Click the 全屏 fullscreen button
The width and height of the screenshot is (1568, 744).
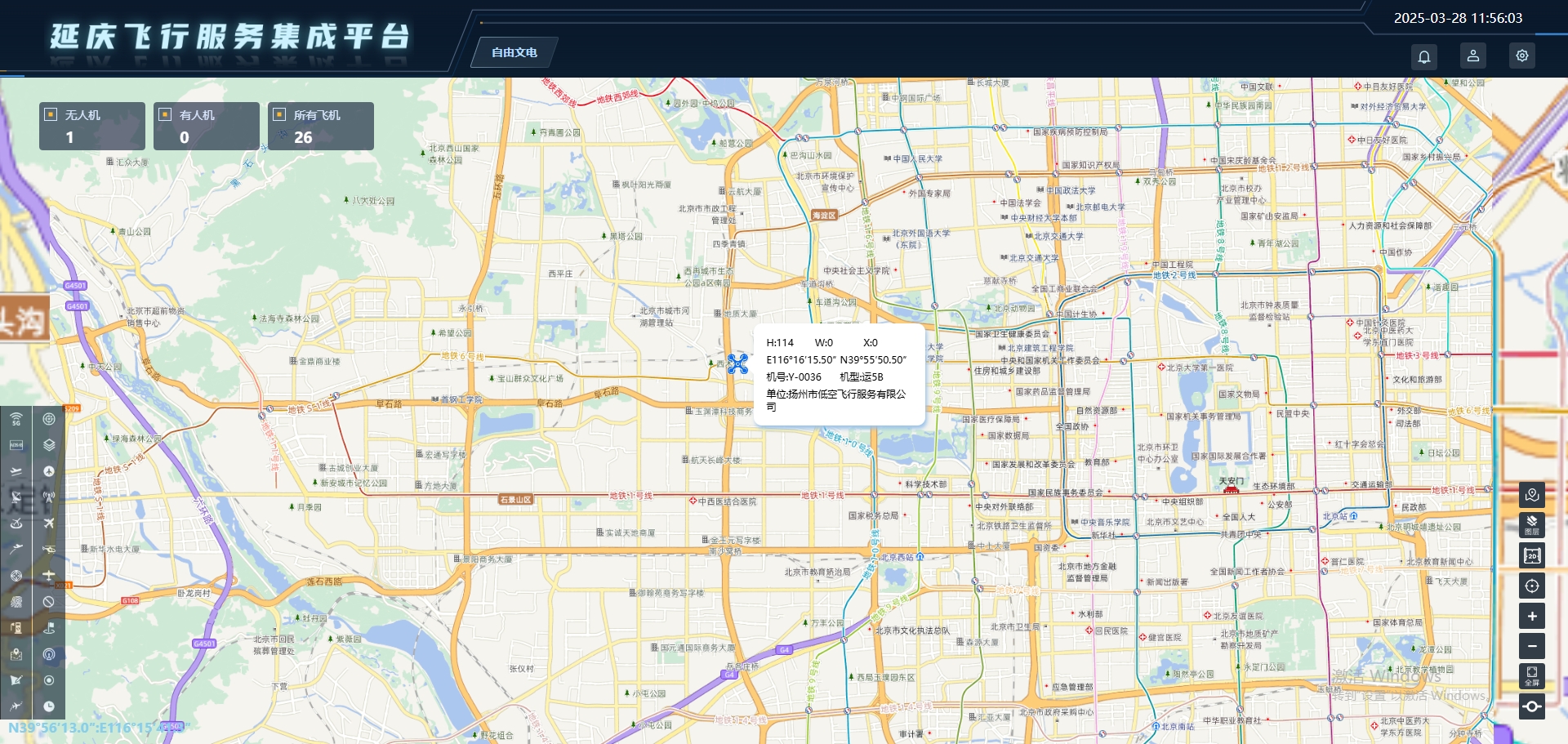pyautogui.click(x=1531, y=675)
